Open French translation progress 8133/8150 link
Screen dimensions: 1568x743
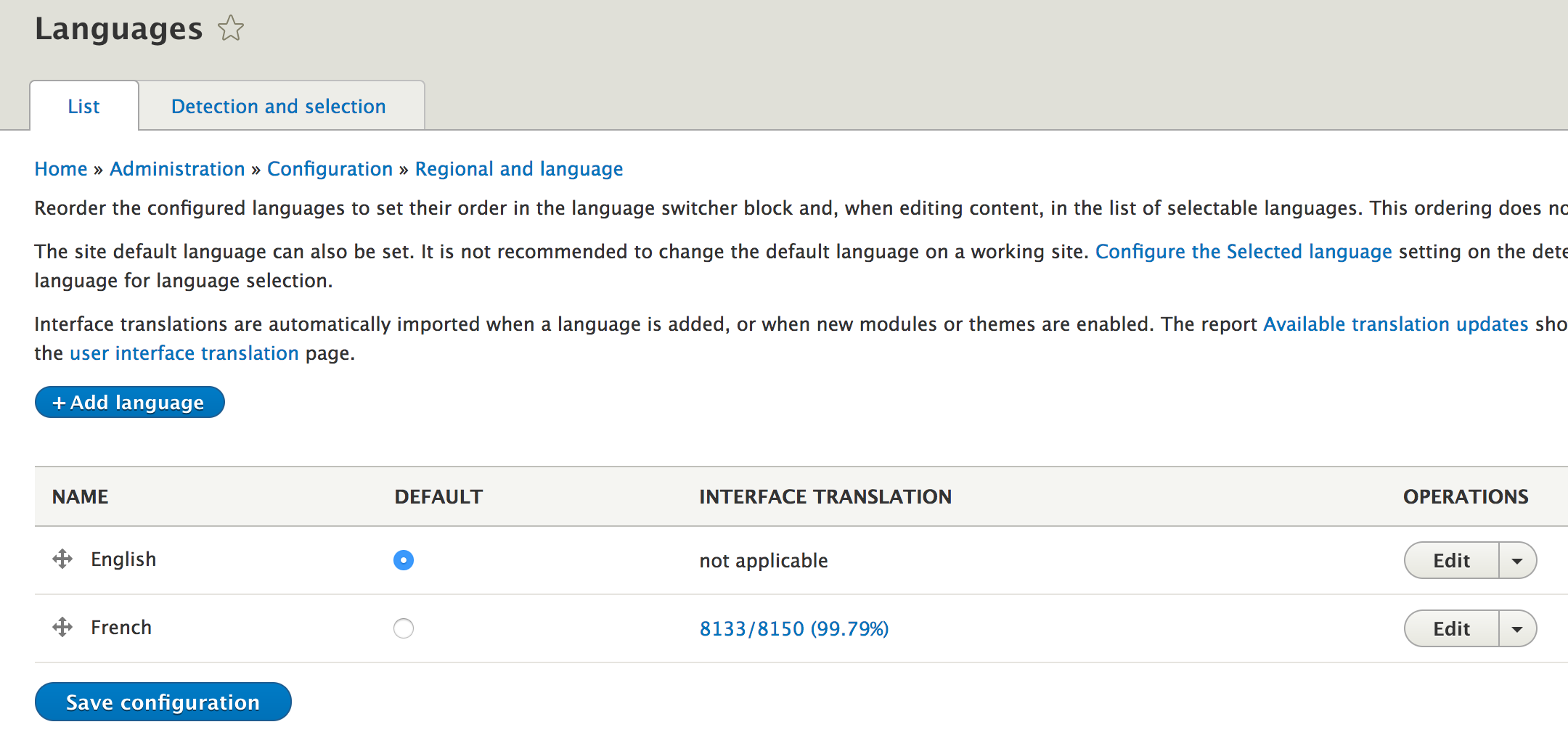[794, 629]
